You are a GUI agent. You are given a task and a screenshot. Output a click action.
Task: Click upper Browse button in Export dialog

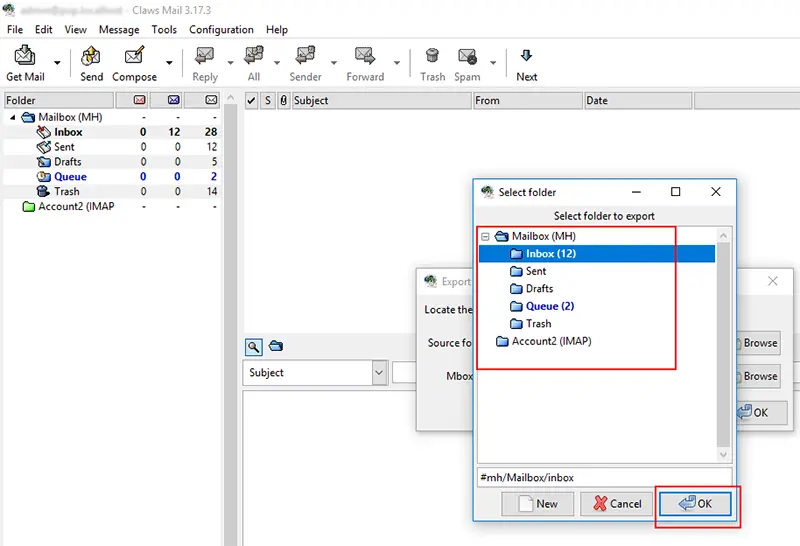tap(759, 343)
